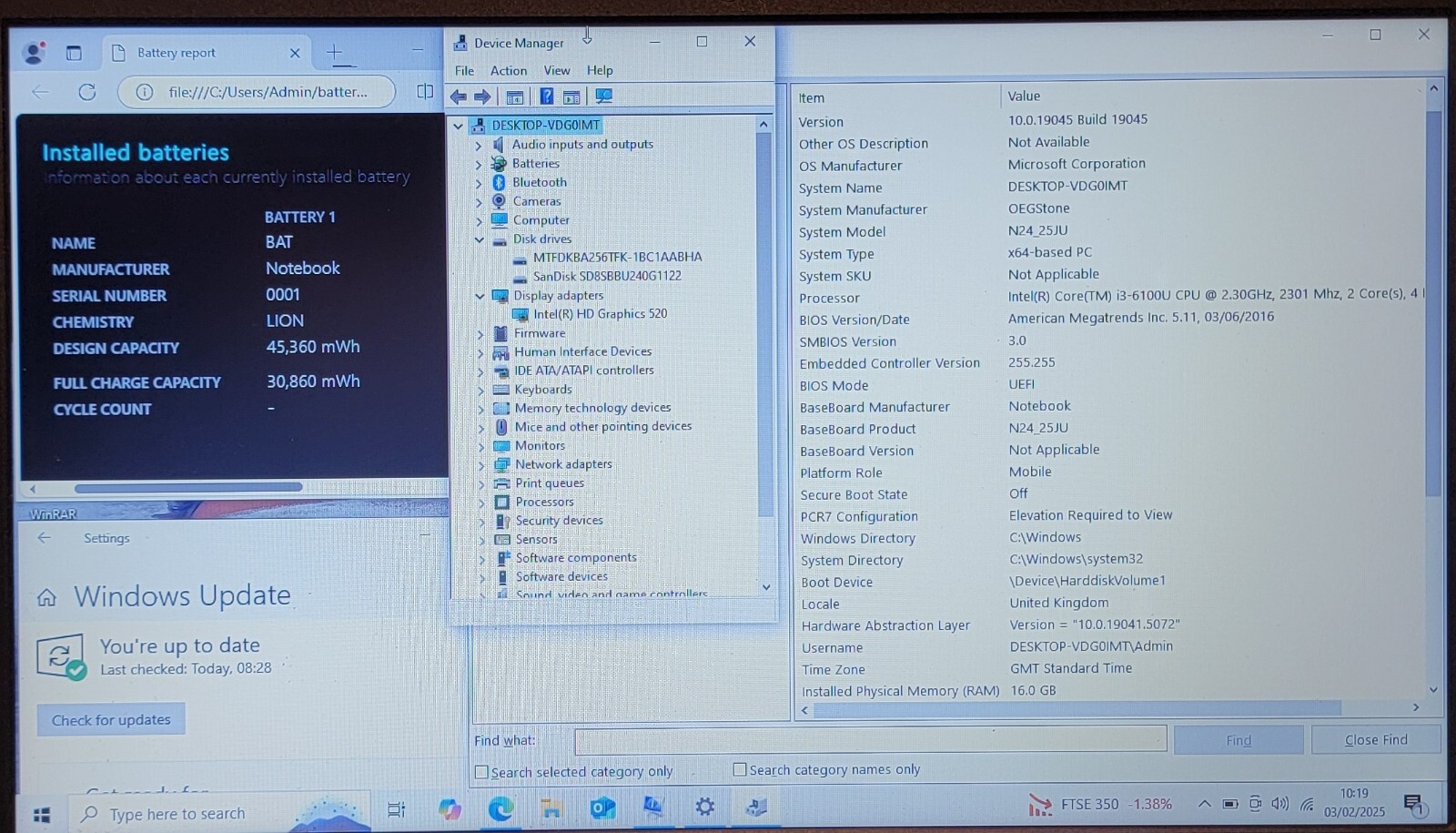
Task: Click the 'Find what' text field
Action: (x=870, y=739)
